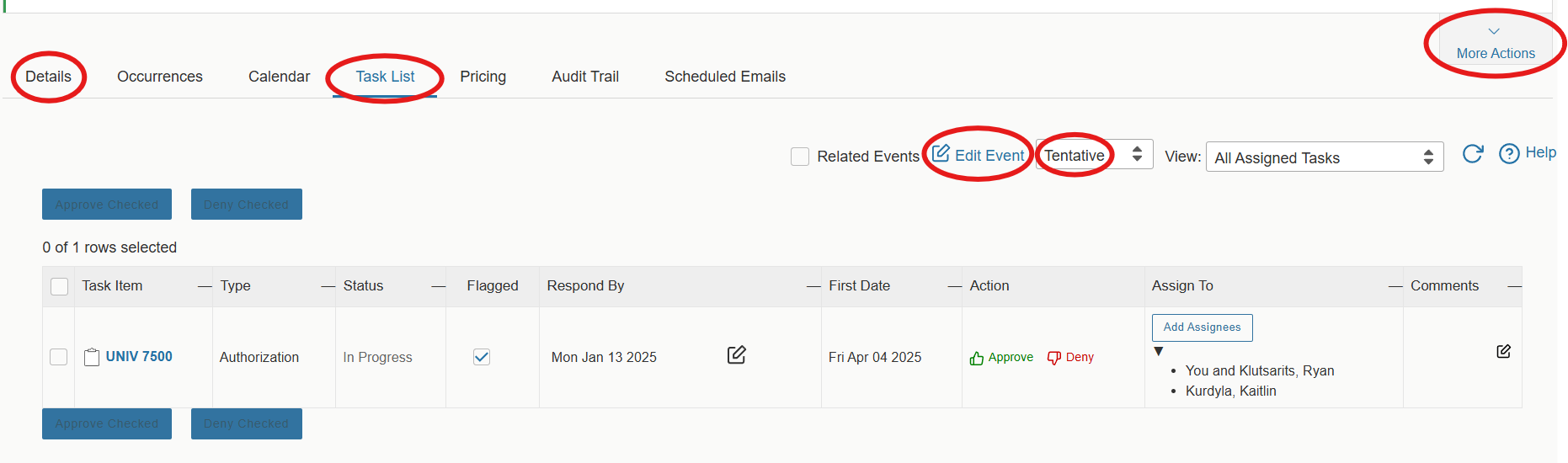1568x463 pixels.
Task: Collapse the assignees list triangle
Action: (1159, 351)
